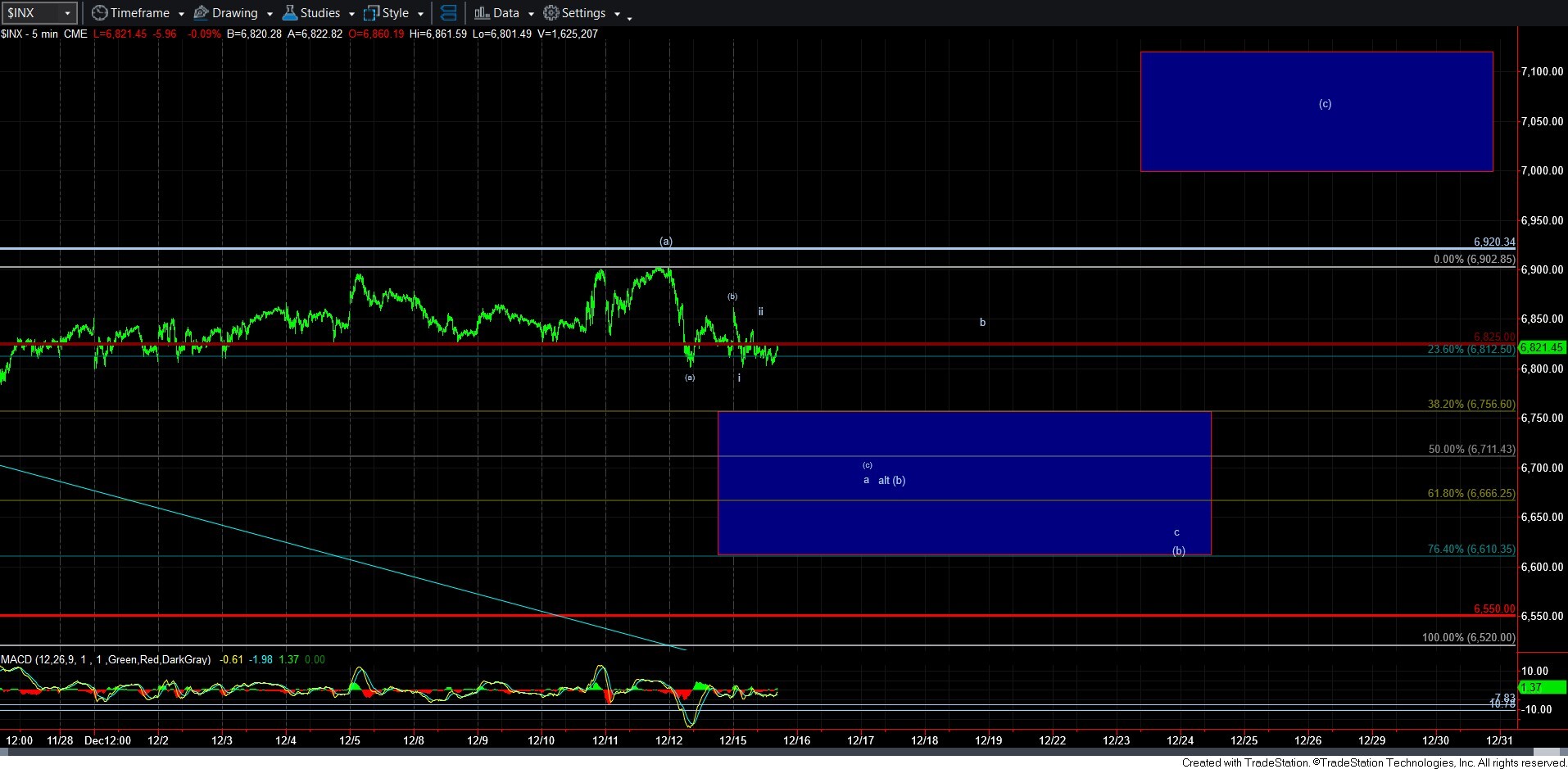Expand the arrow next to Style
1568x769 pixels.
420,14
